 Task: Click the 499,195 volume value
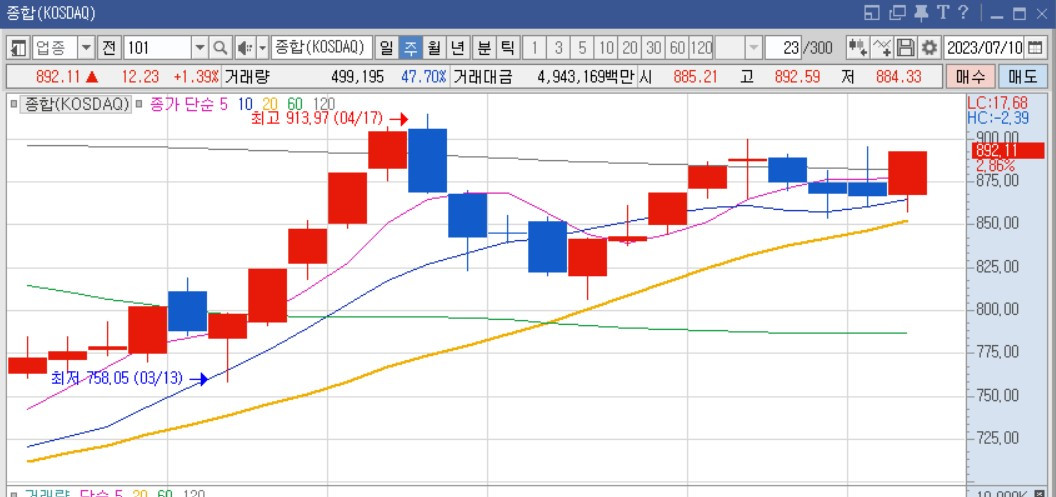click(x=357, y=77)
